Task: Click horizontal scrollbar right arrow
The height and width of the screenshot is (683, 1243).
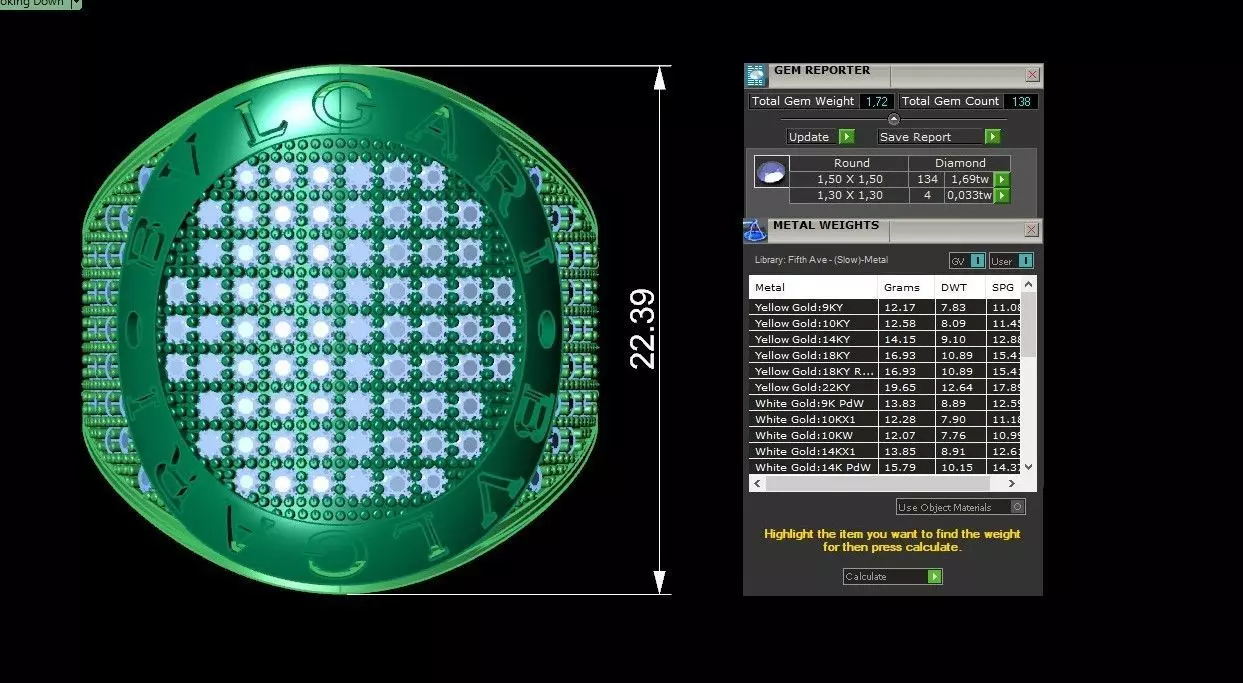Action: pyautogui.click(x=1013, y=483)
